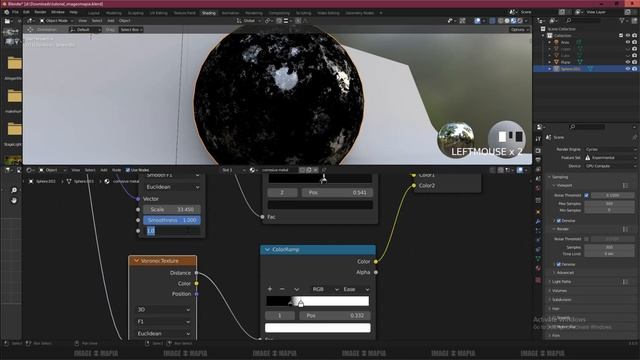Open the Device GPU Compute dropdown
The image size is (640, 360).
click(610, 166)
